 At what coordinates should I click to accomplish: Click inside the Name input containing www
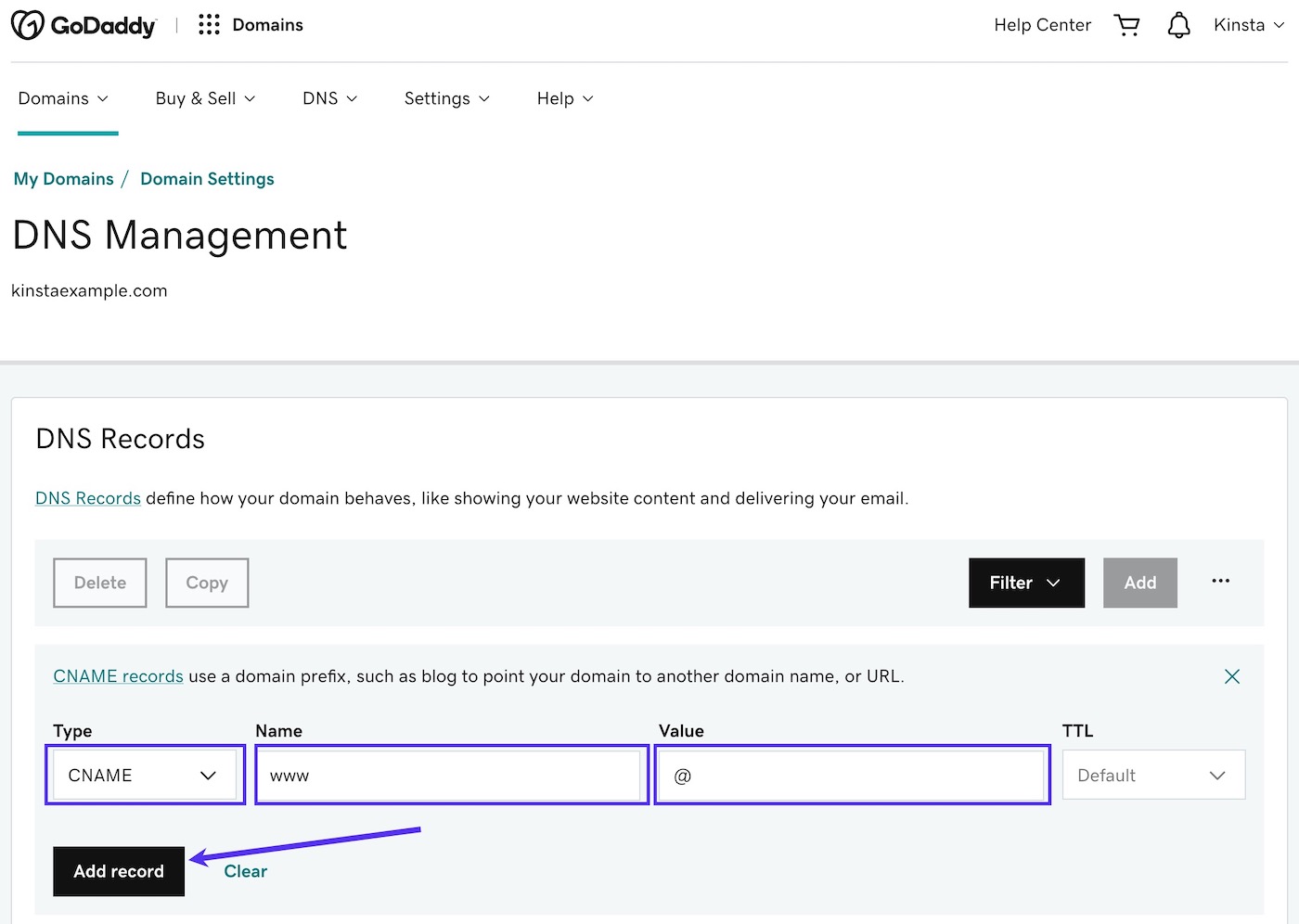(x=451, y=775)
